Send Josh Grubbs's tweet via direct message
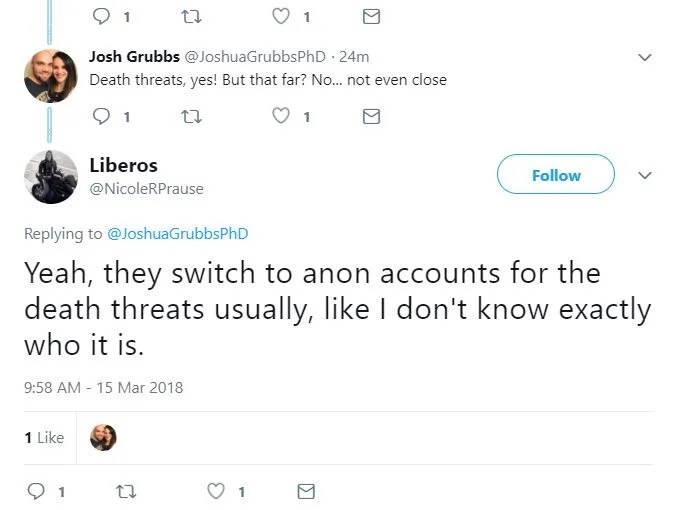Image resolution: width=673 pixels, height=510 pixels. (371, 116)
